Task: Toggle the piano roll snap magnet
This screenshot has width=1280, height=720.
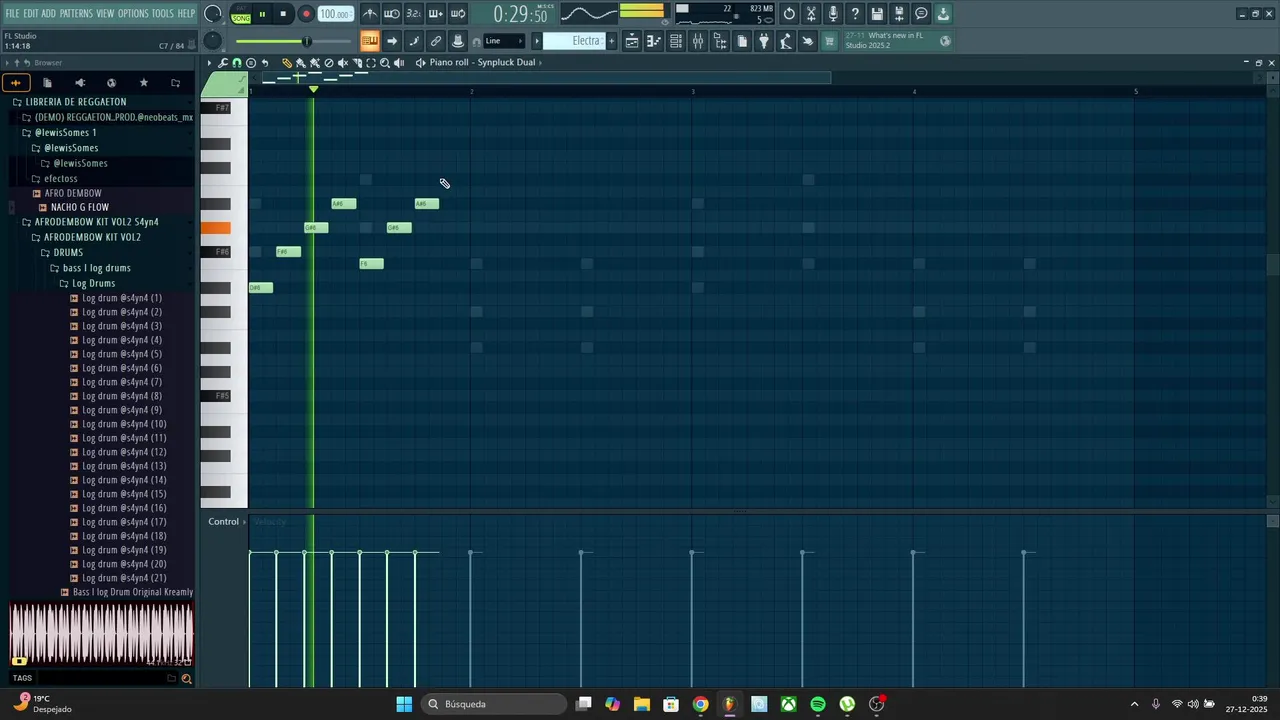Action: point(237,63)
